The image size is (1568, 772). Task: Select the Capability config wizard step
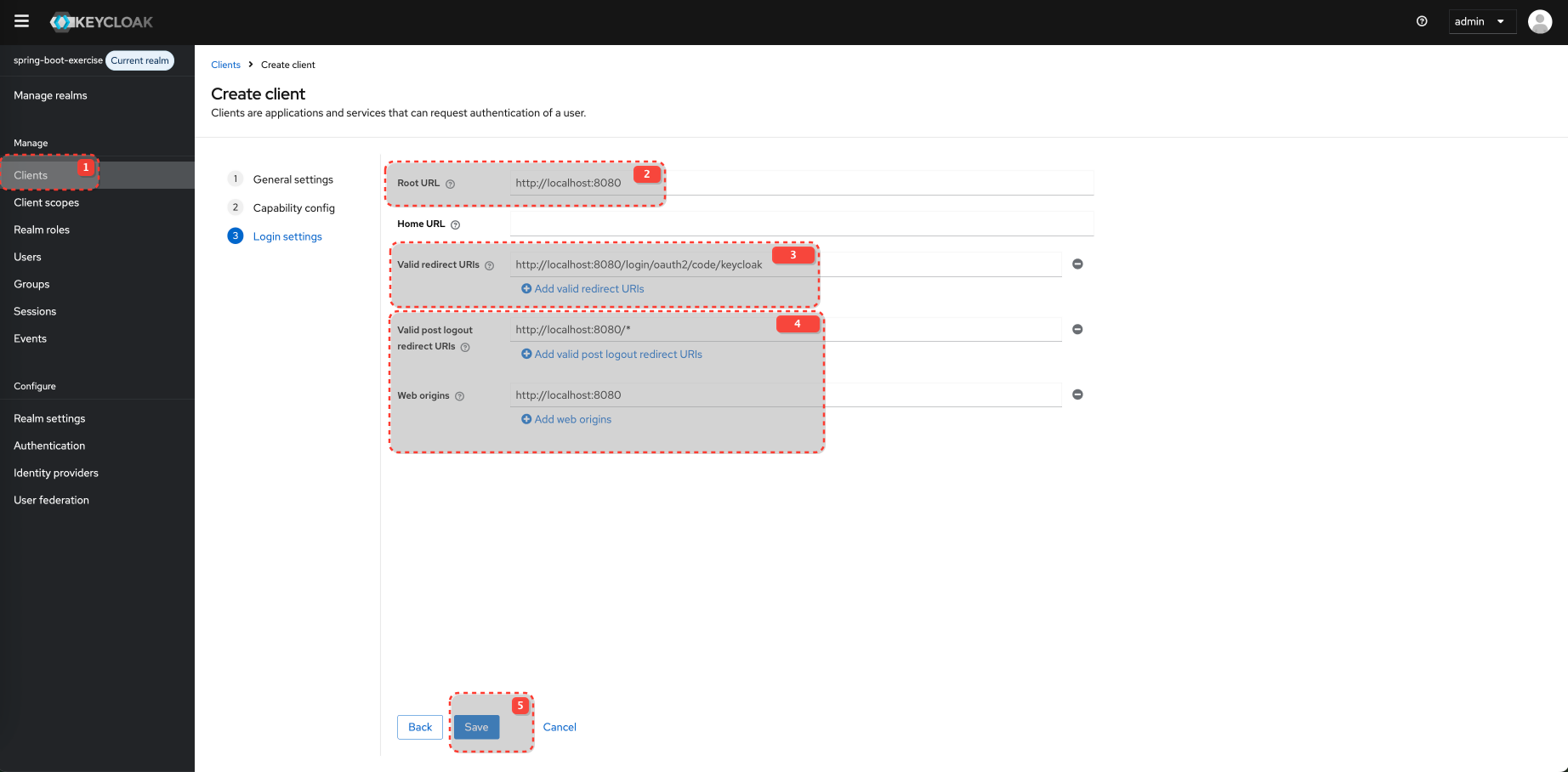pyautogui.click(x=293, y=207)
